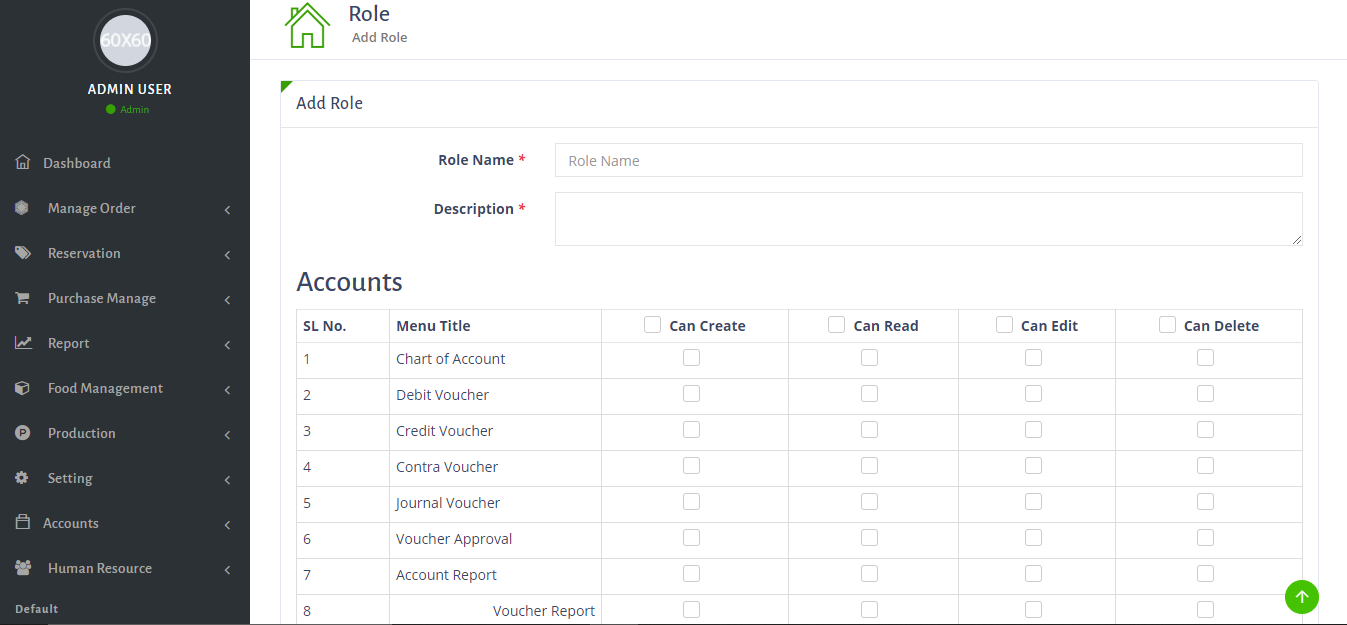Click into the Role Name field
This screenshot has height=625, width=1347.
coord(928,160)
